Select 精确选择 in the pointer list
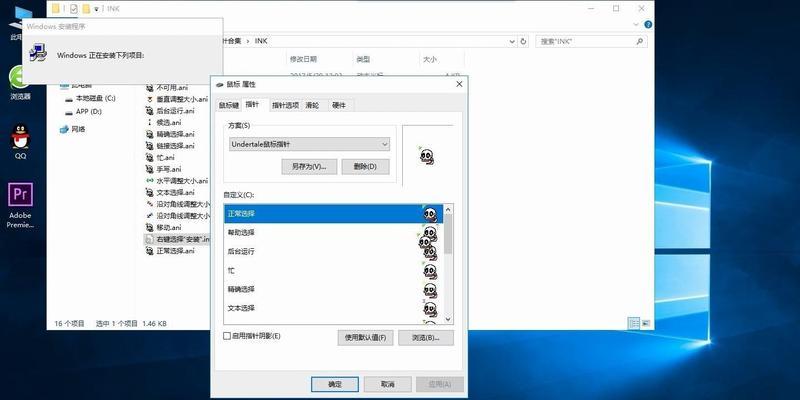The width and height of the screenshot is (800, 400). (334, 289)
